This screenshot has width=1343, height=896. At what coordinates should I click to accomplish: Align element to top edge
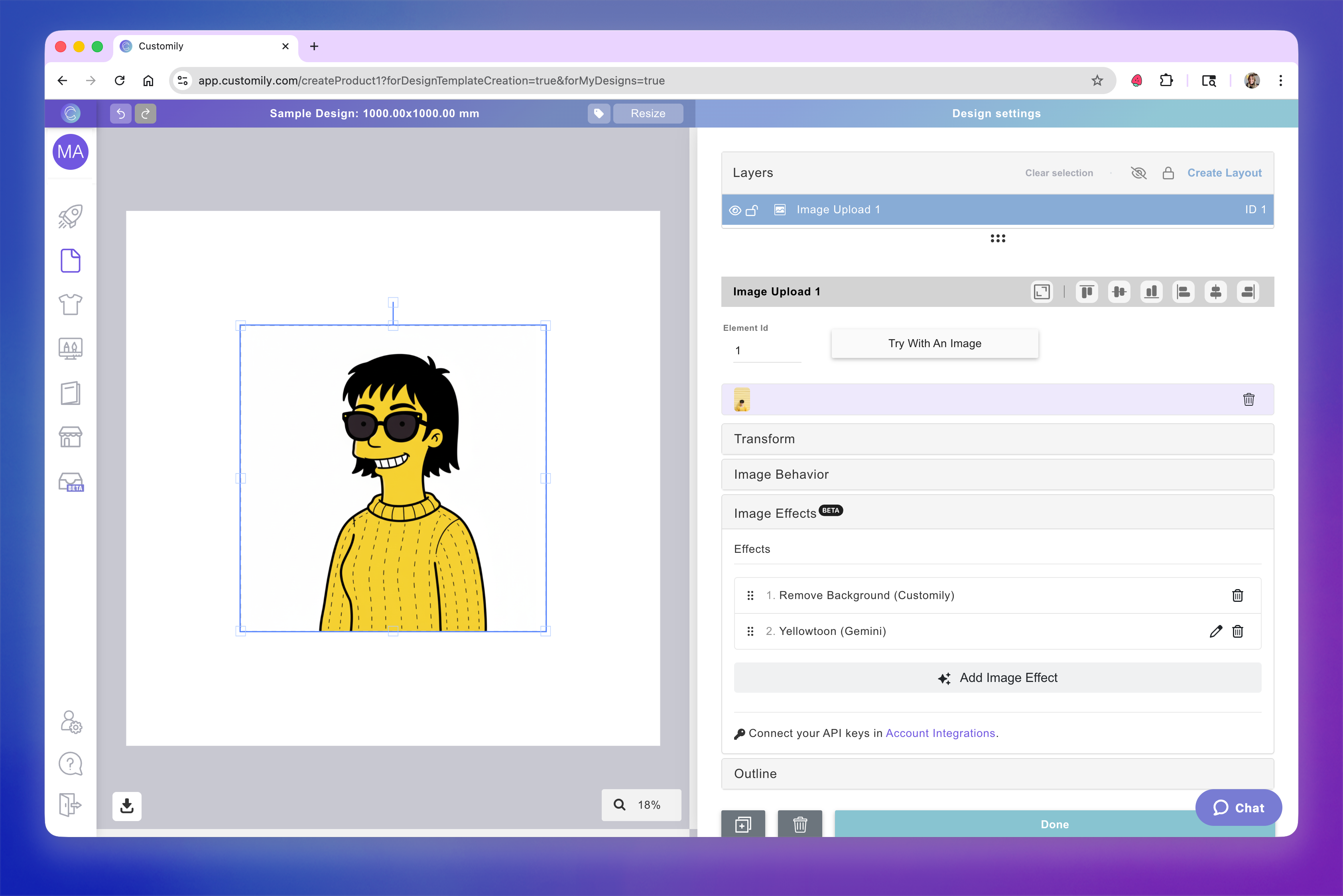1086,292
